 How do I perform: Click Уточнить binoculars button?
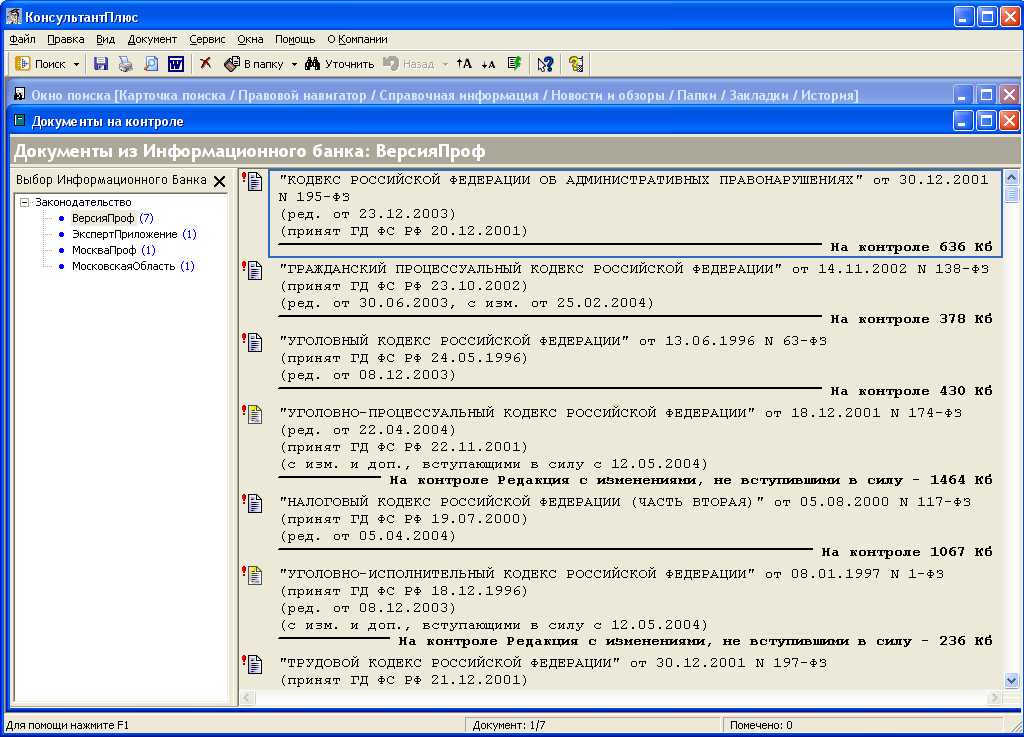[340, 64]
